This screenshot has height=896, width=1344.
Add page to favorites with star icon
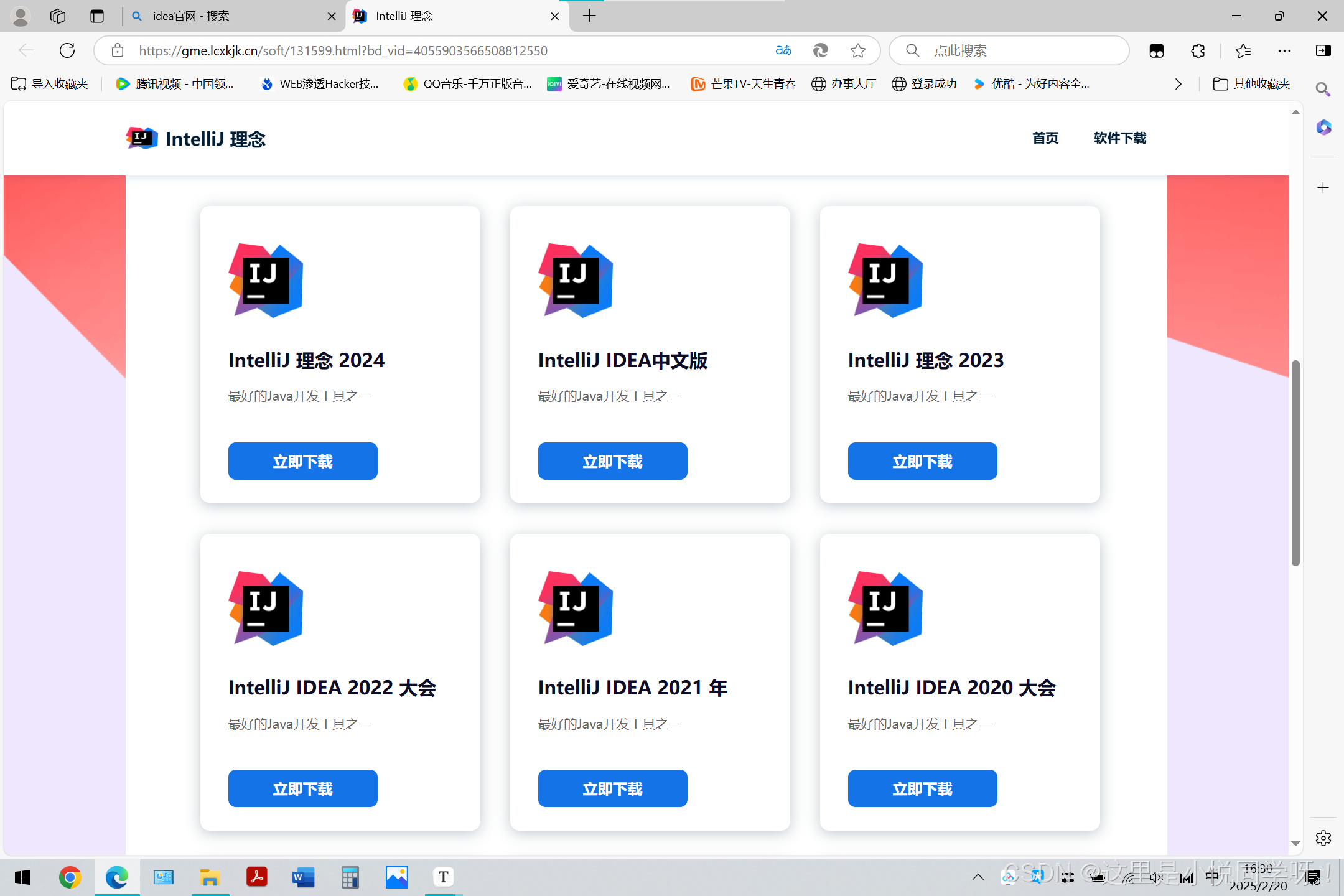tap(858, 50)
